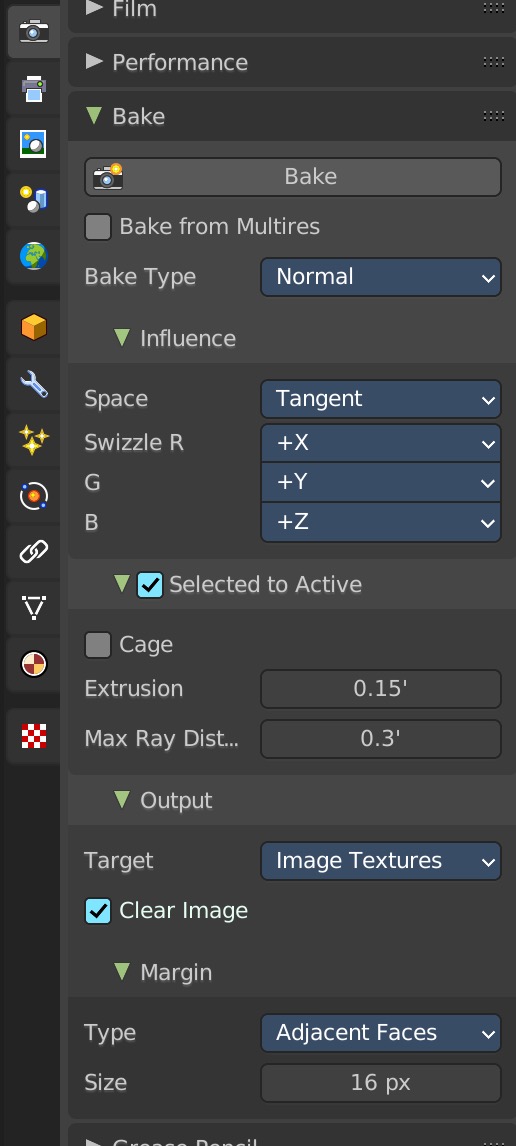This screenshot has width=516, height=1146.
Task: Open the Space Tangent dropdown
Action: click(x=381, y=399)
